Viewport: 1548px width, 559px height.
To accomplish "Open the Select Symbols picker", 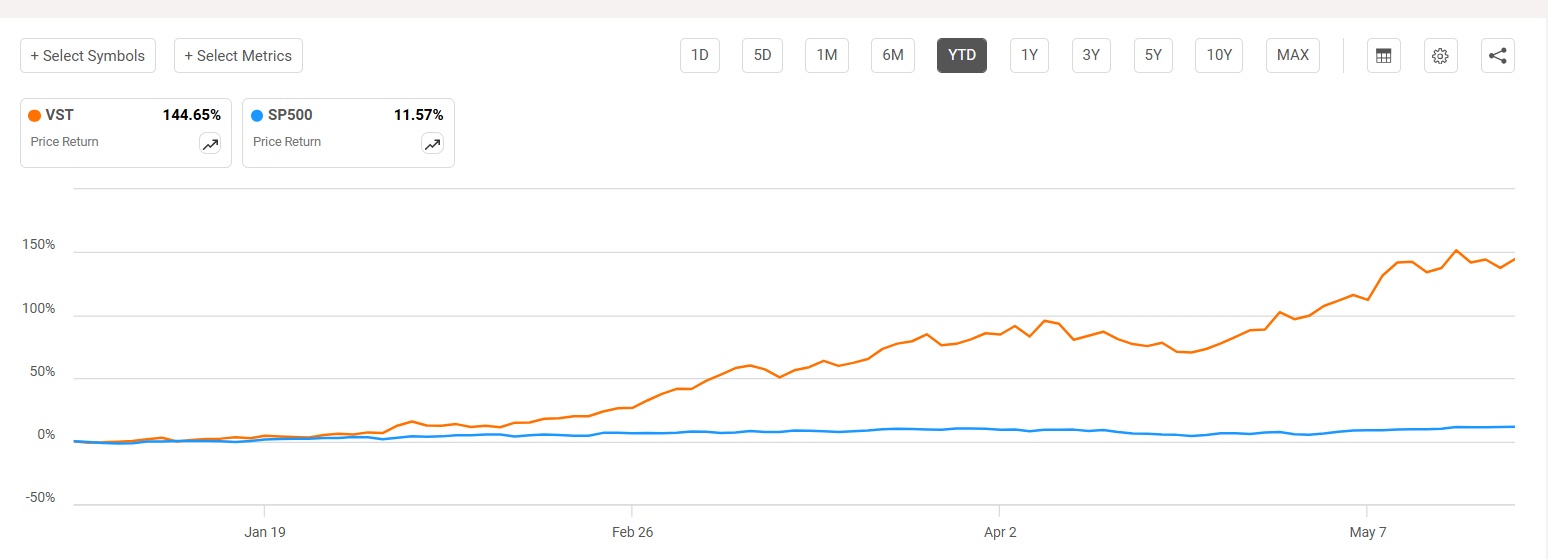I will pos(88,56).
